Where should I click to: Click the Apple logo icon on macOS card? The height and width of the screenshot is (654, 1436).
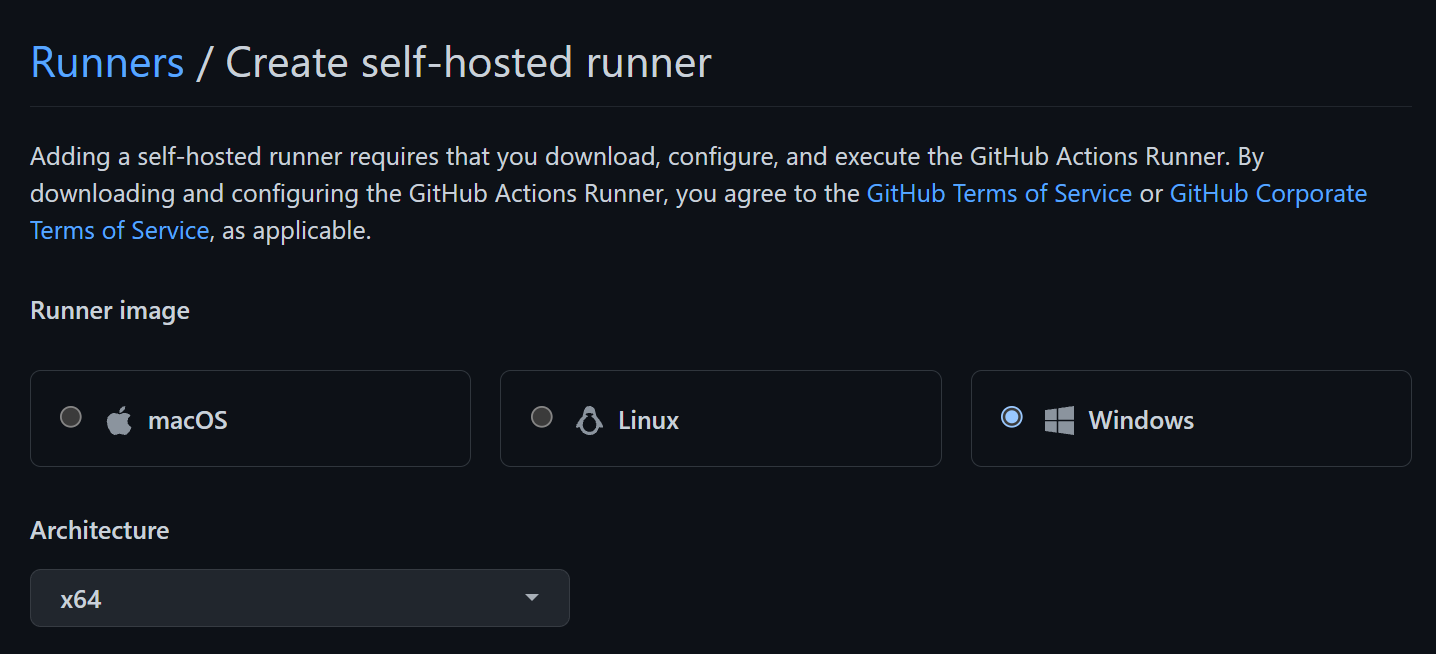tap(119, 420)
